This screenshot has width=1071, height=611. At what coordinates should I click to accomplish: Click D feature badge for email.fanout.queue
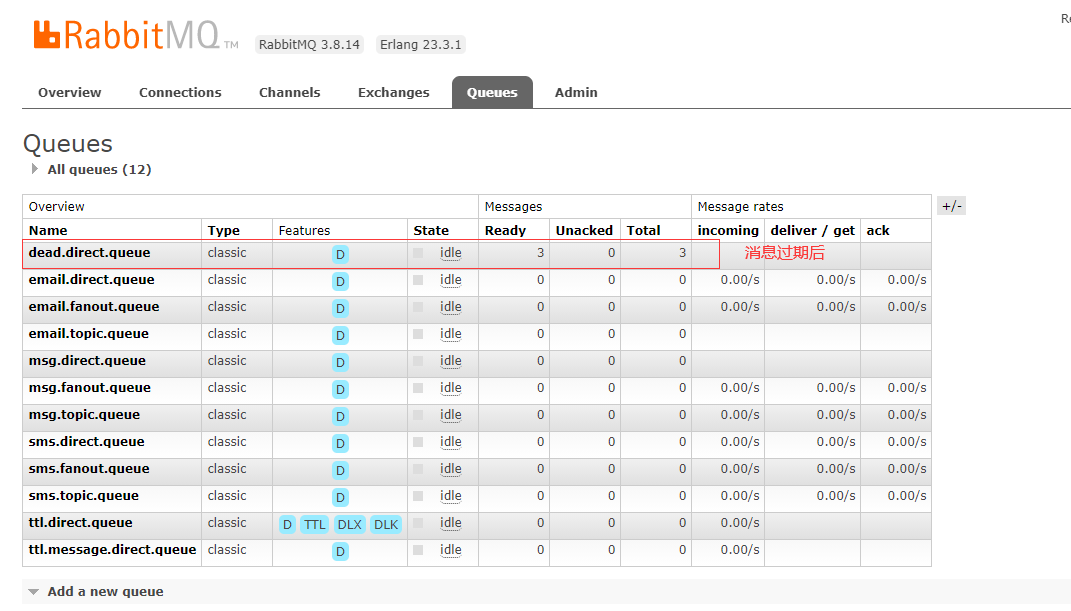point(340,309)
